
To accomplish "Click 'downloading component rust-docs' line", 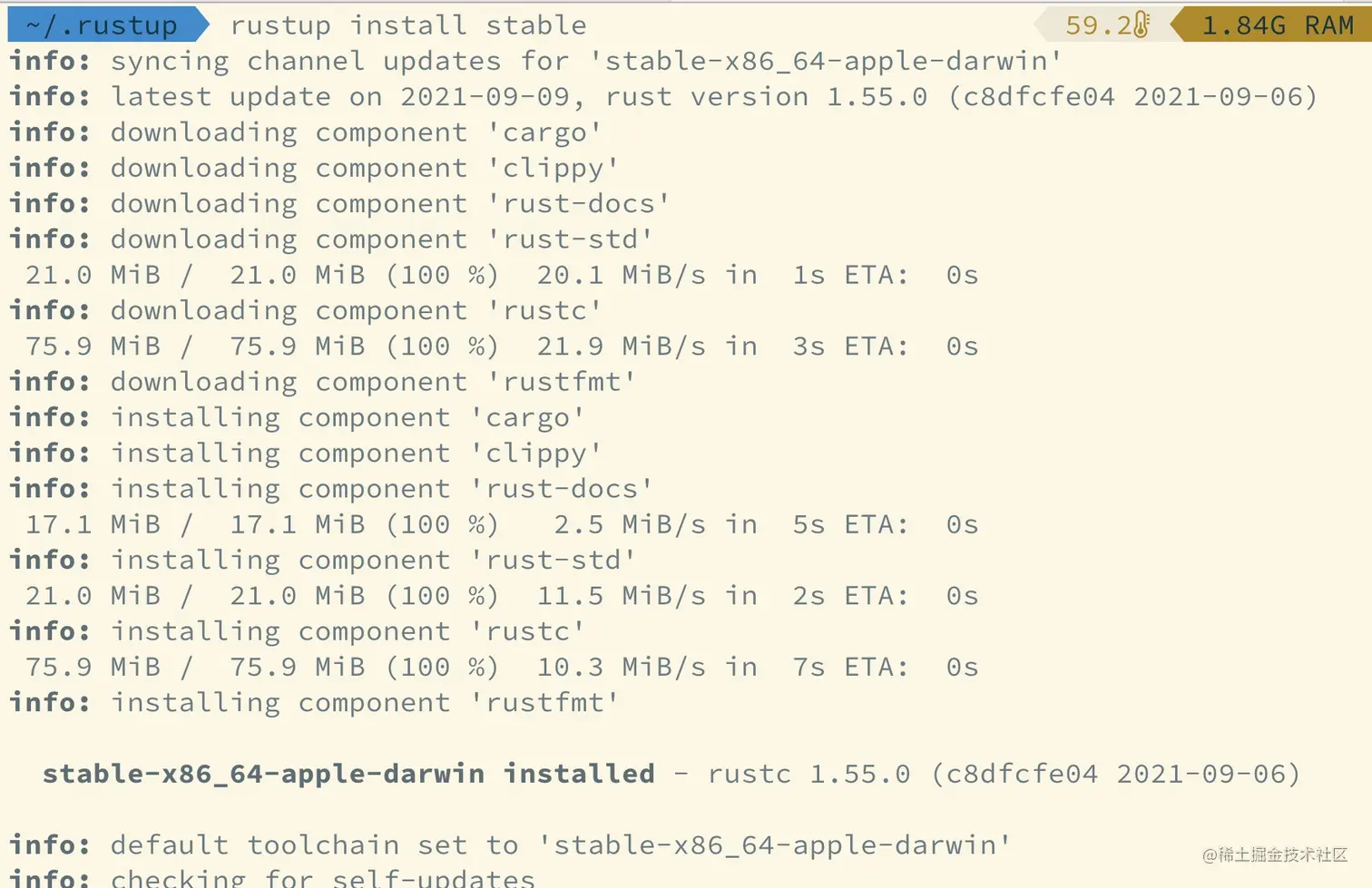I will [x=339, y=203].
